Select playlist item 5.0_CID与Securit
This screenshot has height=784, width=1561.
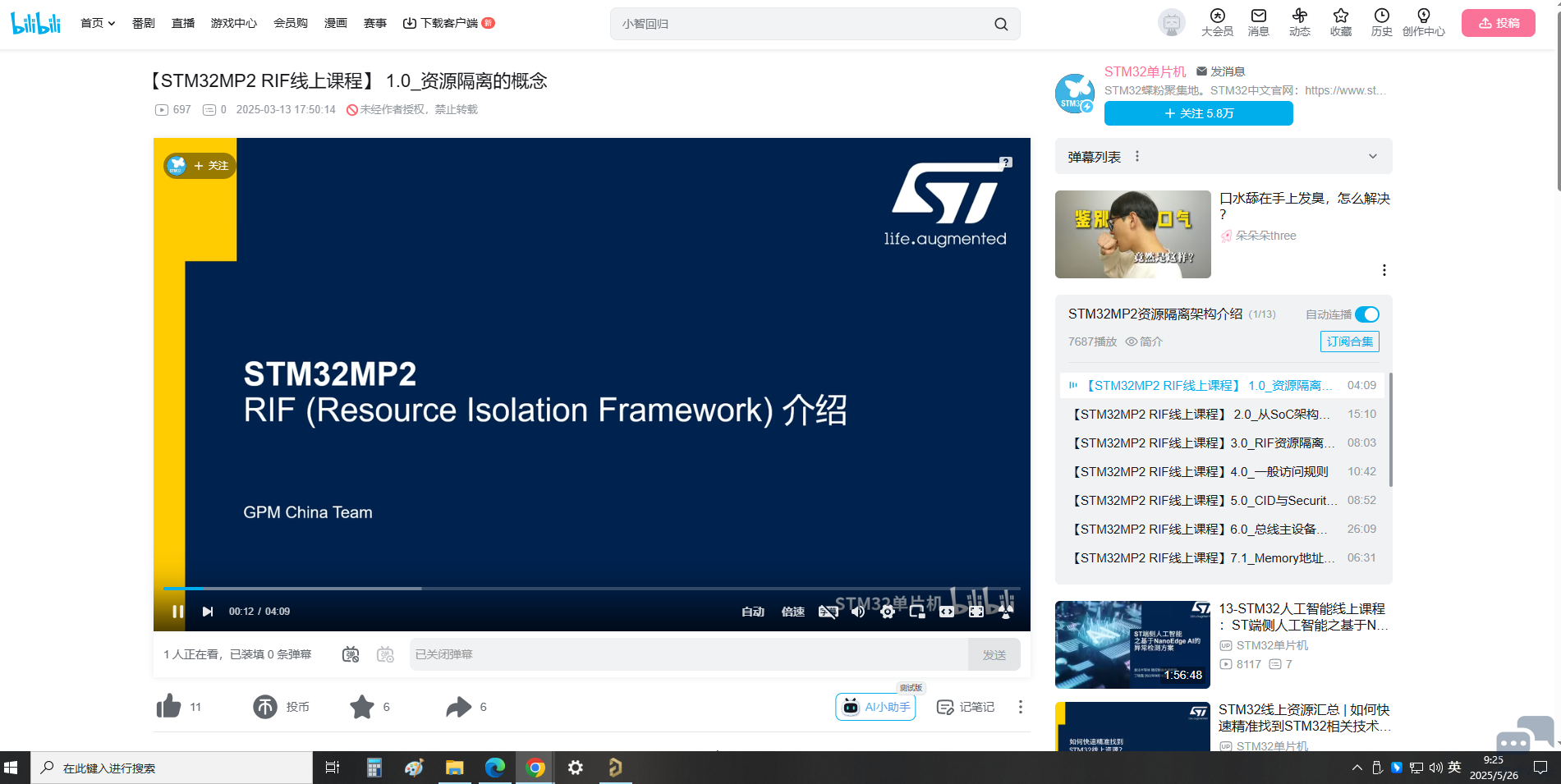click(x=1224, y=500)
